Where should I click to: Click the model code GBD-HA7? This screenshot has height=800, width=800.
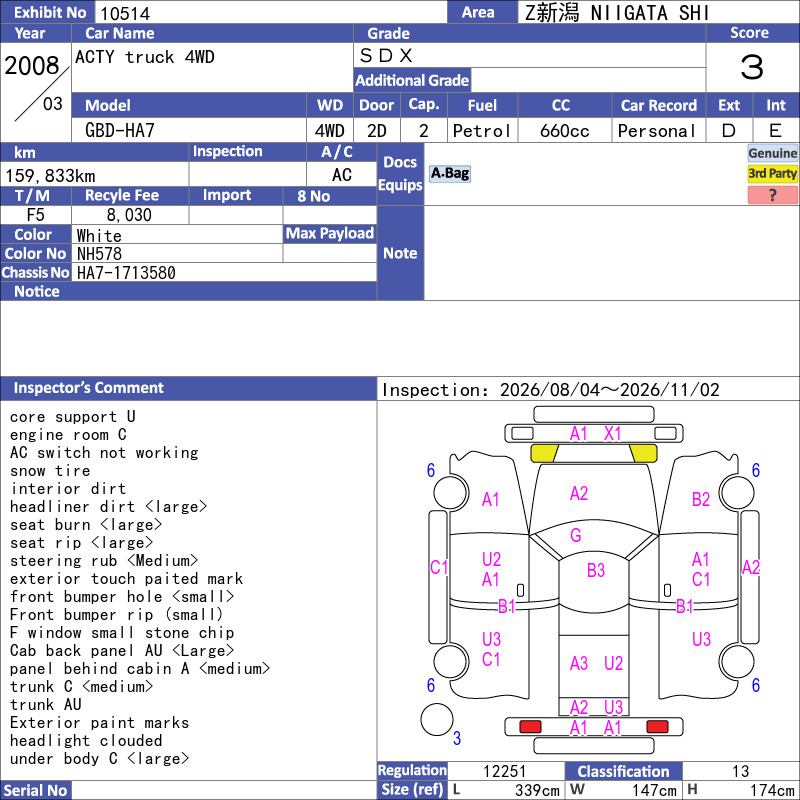tap(120, 131)
